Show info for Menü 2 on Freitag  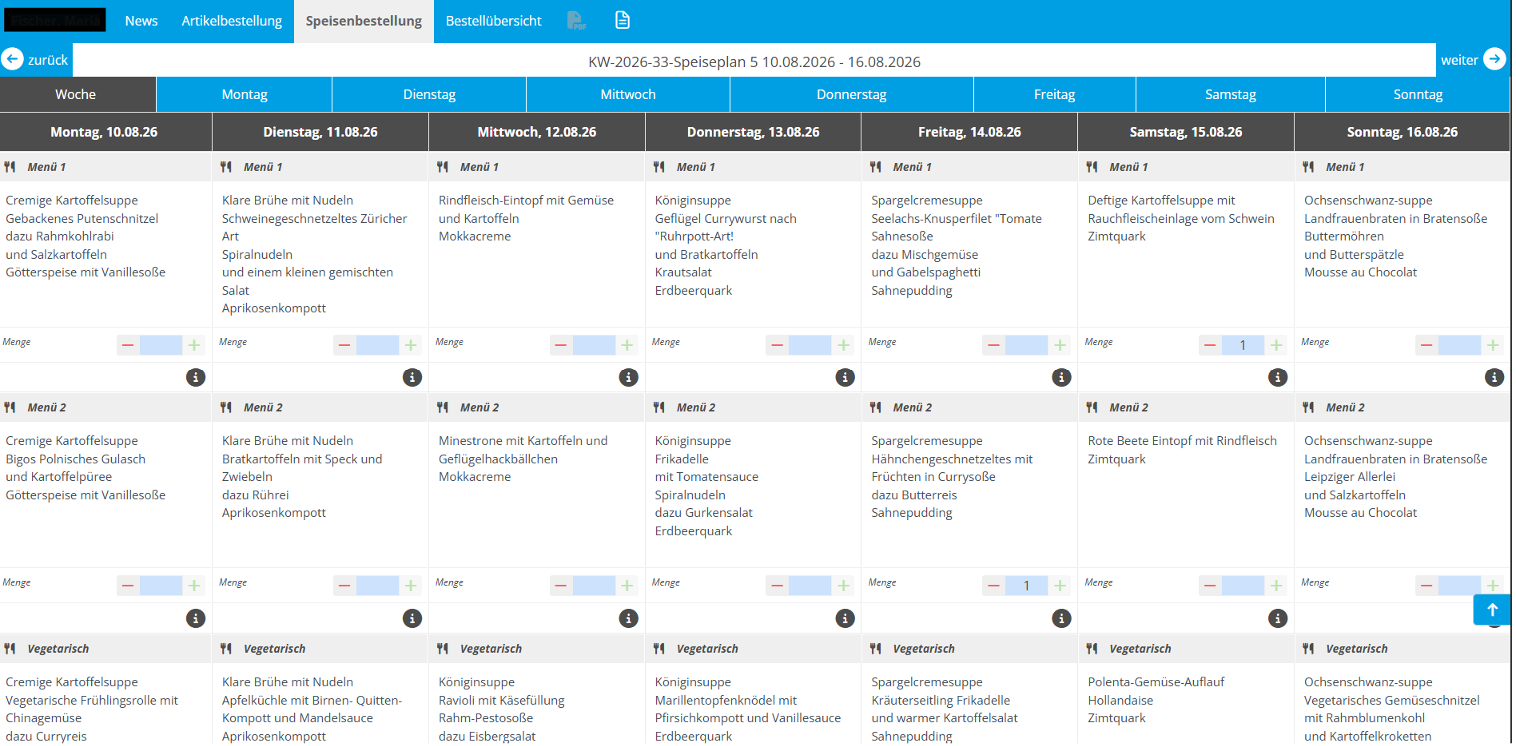click(1061, 618)
